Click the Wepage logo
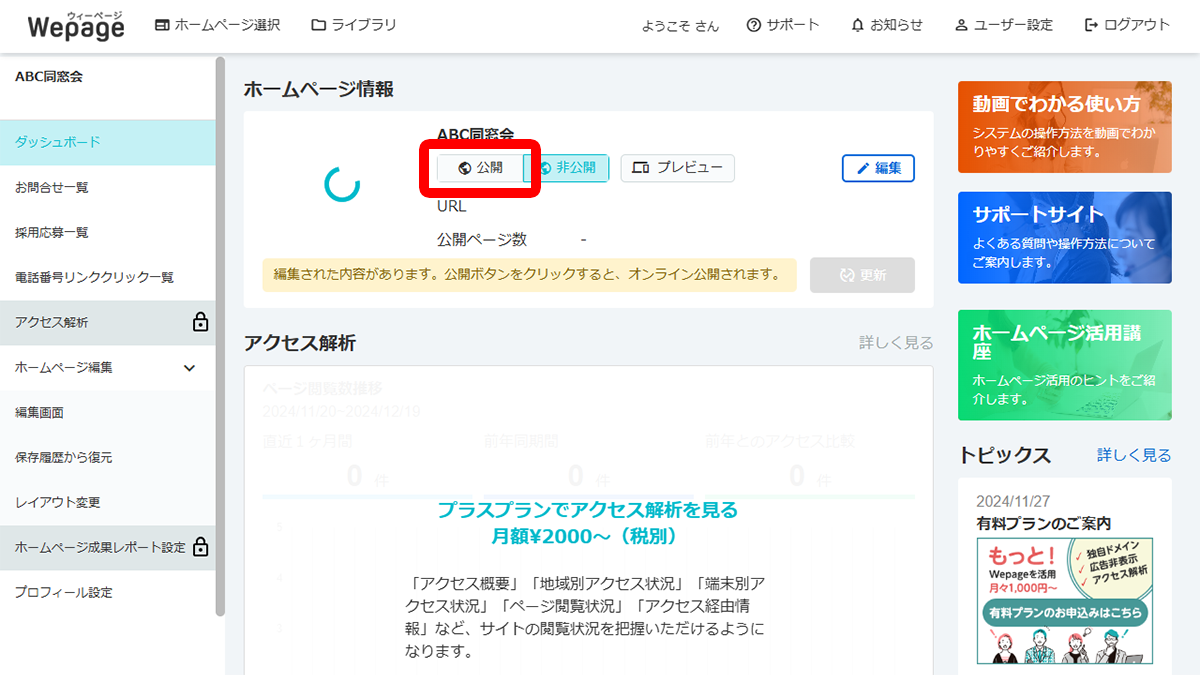Image resolution: width=1200 pixels, height=675 pixels. 75,26
